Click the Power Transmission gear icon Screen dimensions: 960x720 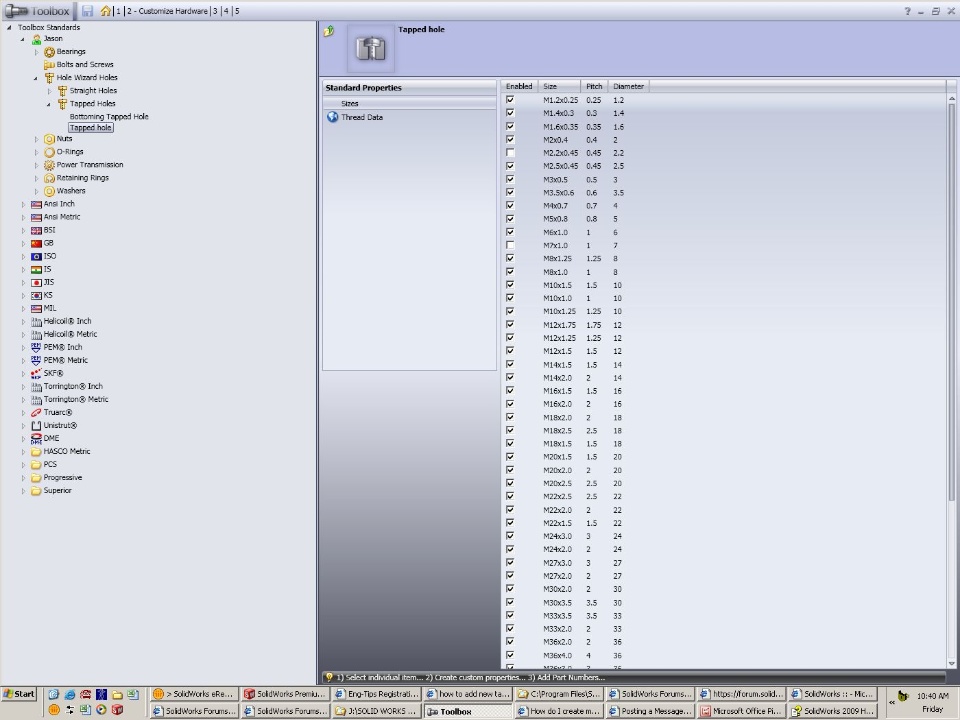(x=50, y=165)
